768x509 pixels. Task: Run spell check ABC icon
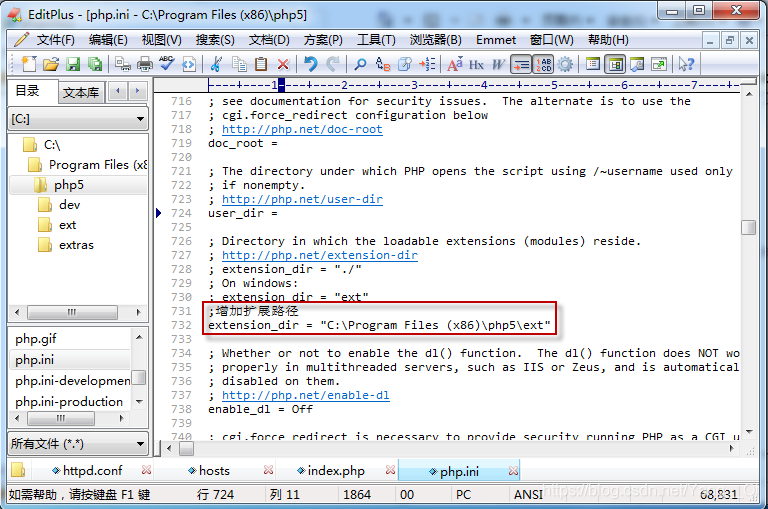(167, 64)
